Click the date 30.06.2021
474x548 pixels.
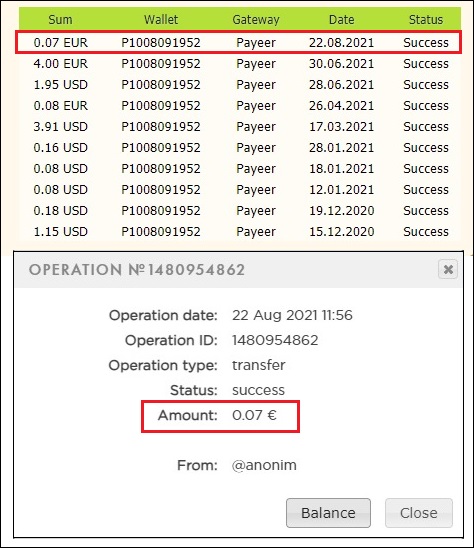342,64
